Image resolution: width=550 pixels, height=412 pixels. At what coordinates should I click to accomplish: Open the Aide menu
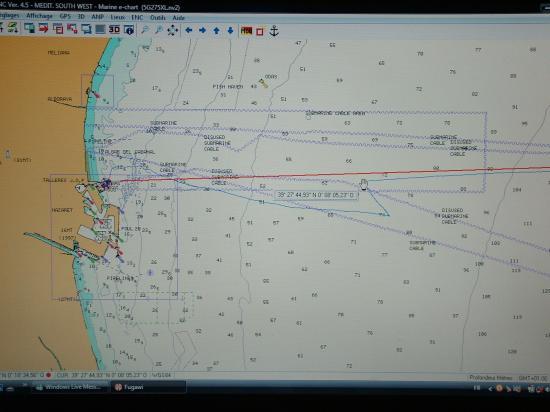tap(179, 18)
